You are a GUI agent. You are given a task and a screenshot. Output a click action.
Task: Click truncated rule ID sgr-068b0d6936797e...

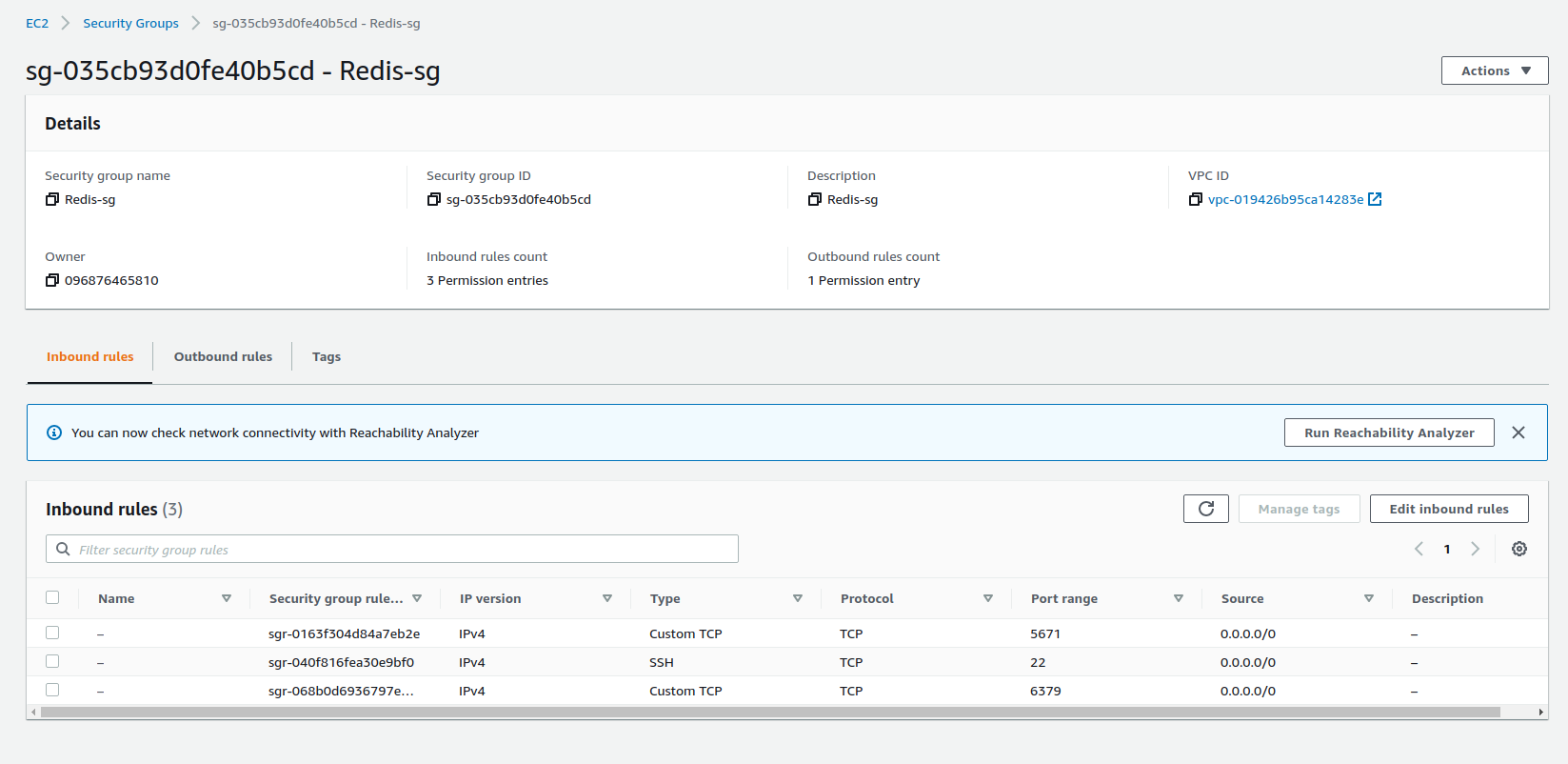341,691
